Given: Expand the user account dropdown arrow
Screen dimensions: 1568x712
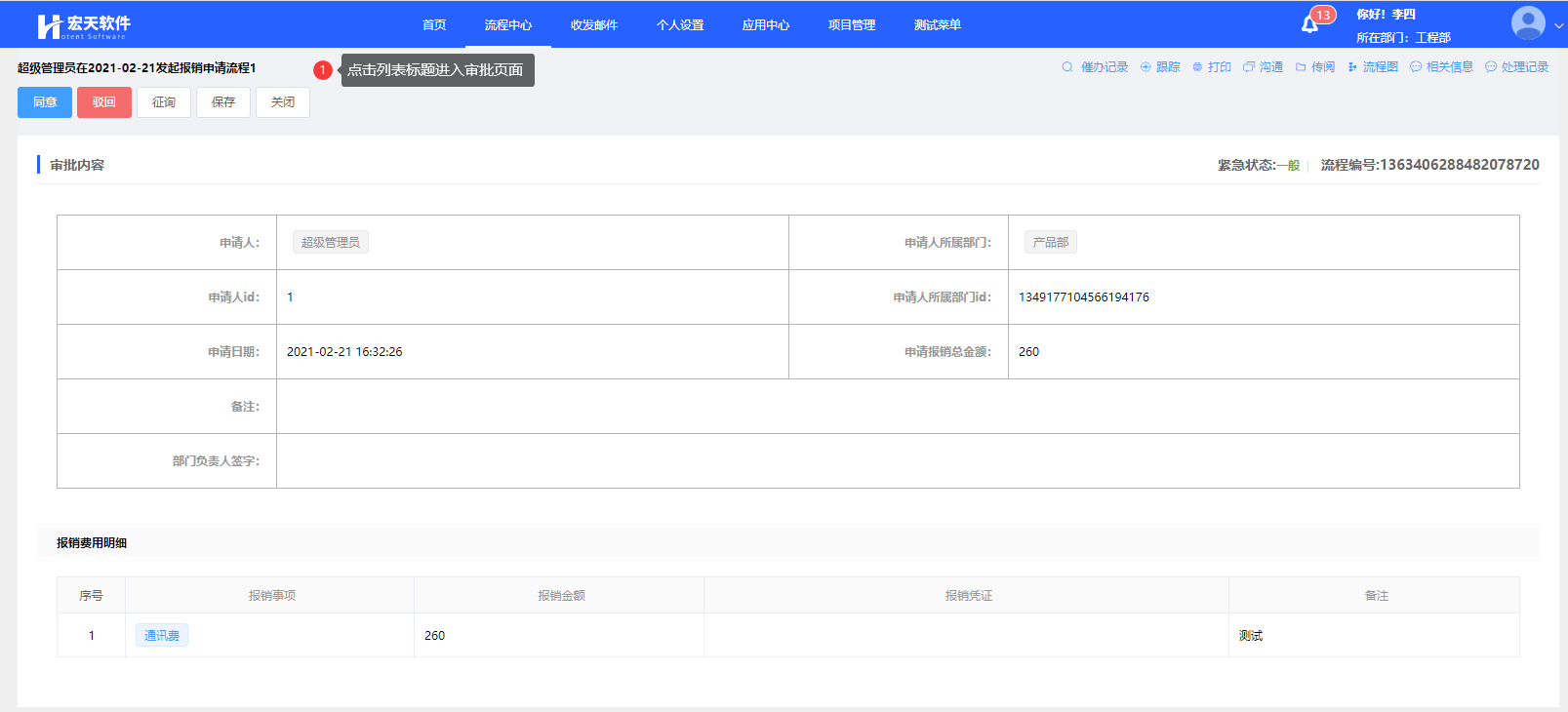Looking at the screenshot, I should (x=1558, y=26).
